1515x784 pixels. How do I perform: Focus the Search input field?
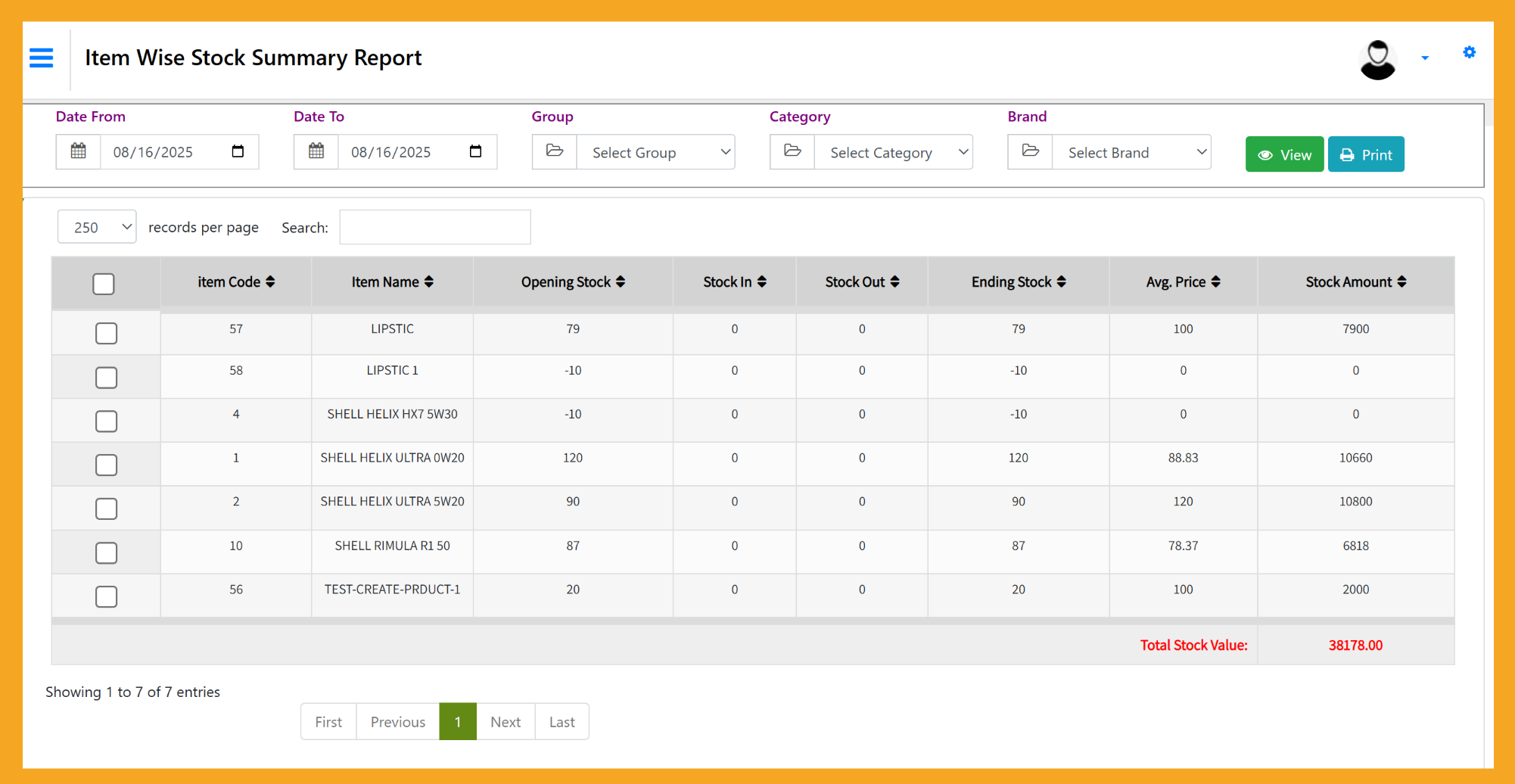435,227
